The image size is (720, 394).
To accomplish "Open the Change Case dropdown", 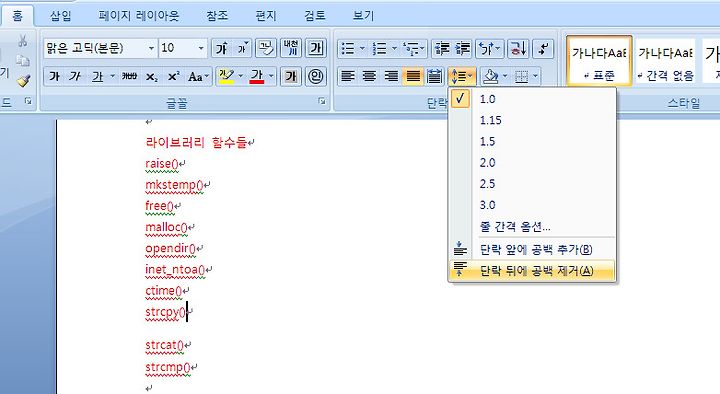I will pyautogui.click(x=198, y=76).
